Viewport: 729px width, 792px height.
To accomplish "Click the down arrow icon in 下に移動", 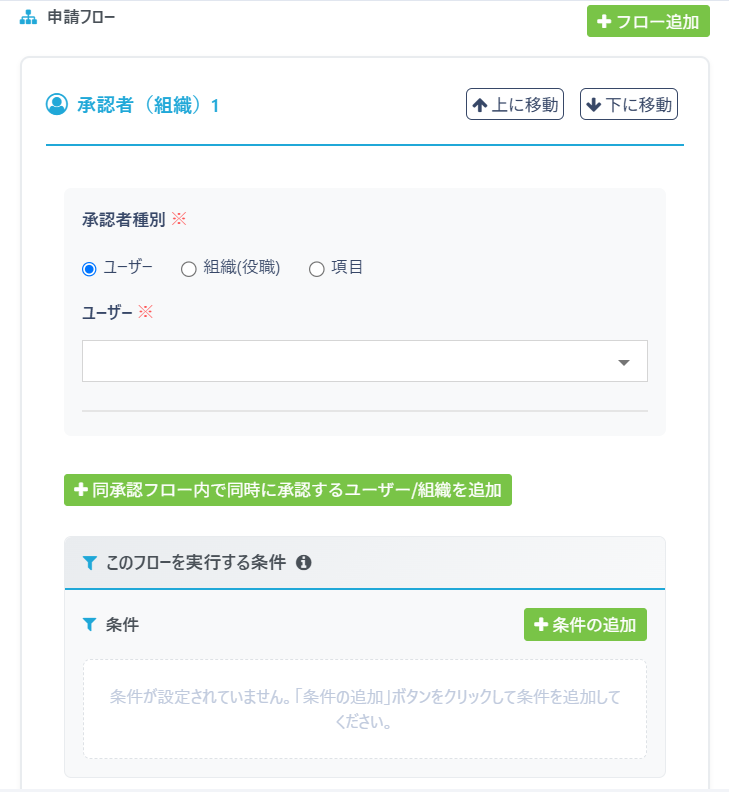I will (x=594, y=105).
